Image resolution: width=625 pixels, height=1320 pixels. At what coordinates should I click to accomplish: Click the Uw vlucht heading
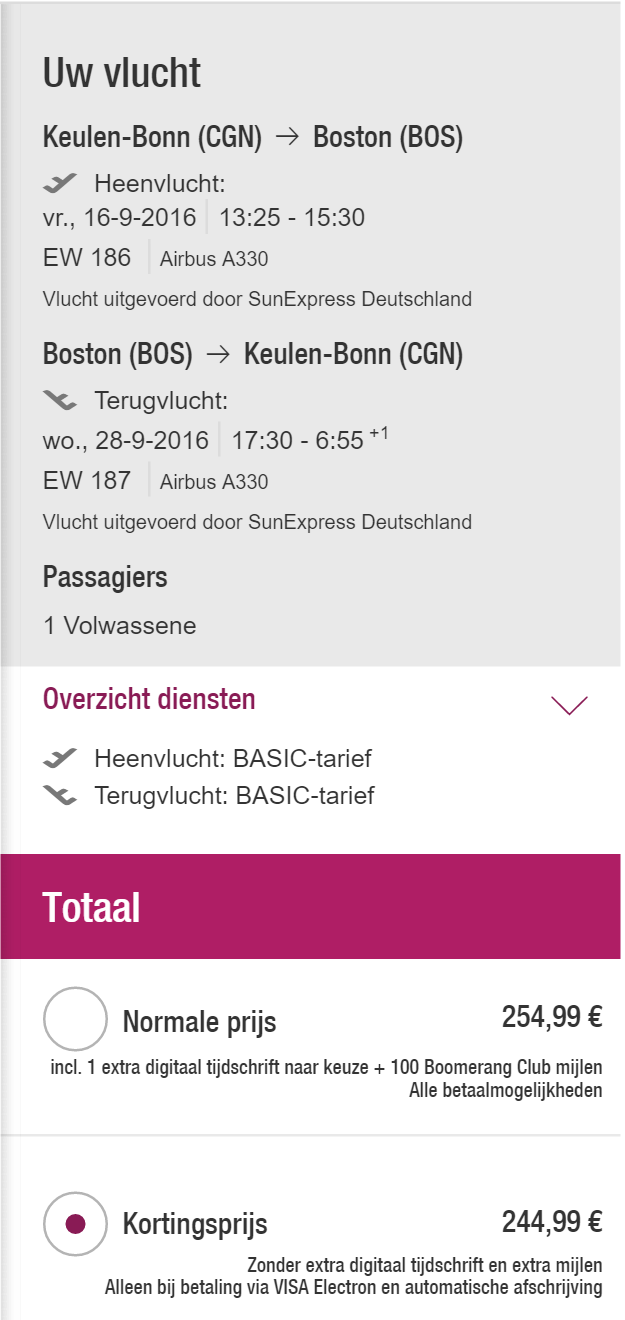tap(122, 73)
